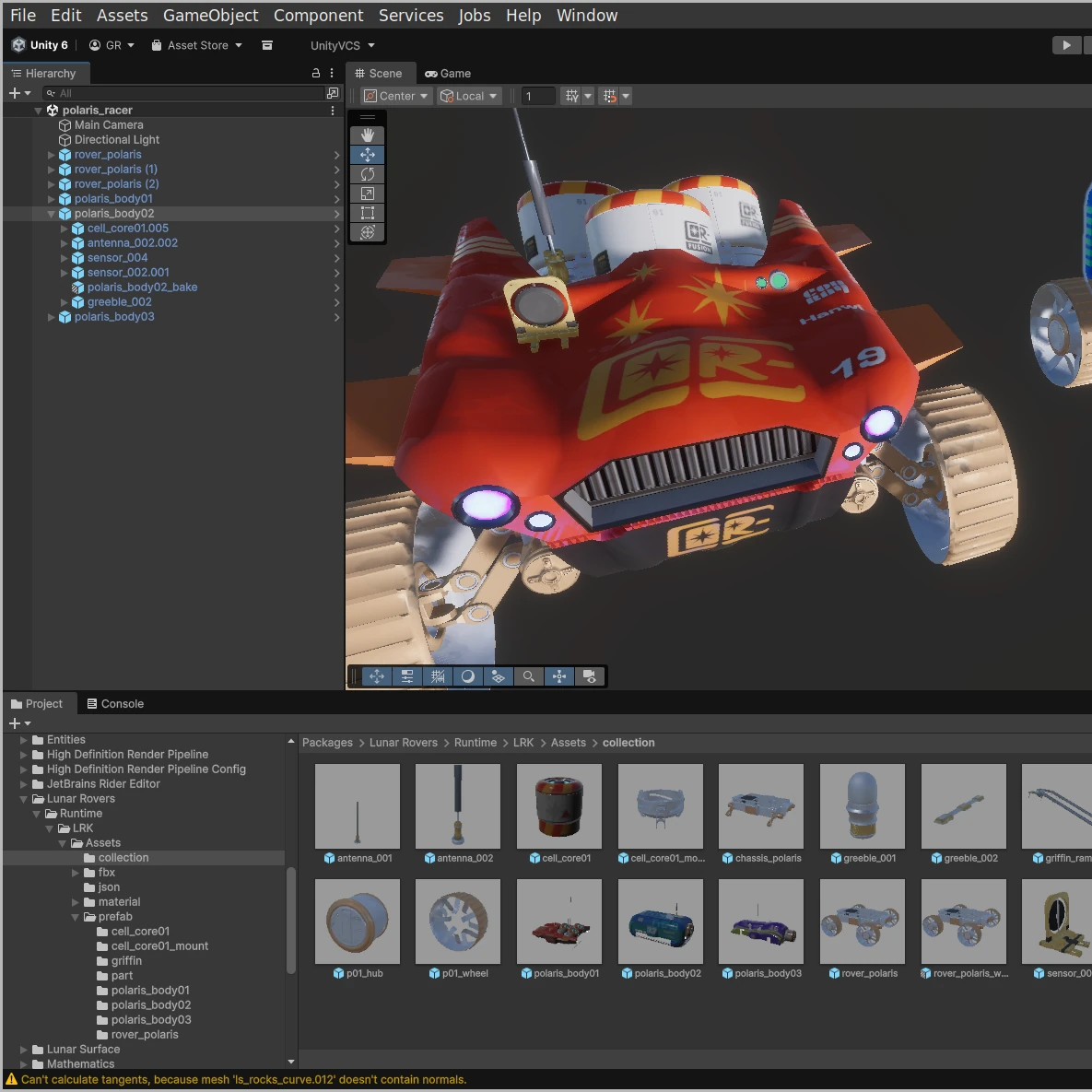Select Directional Light in Hierarchy
1092x1092 pixels.
[116, 140]
